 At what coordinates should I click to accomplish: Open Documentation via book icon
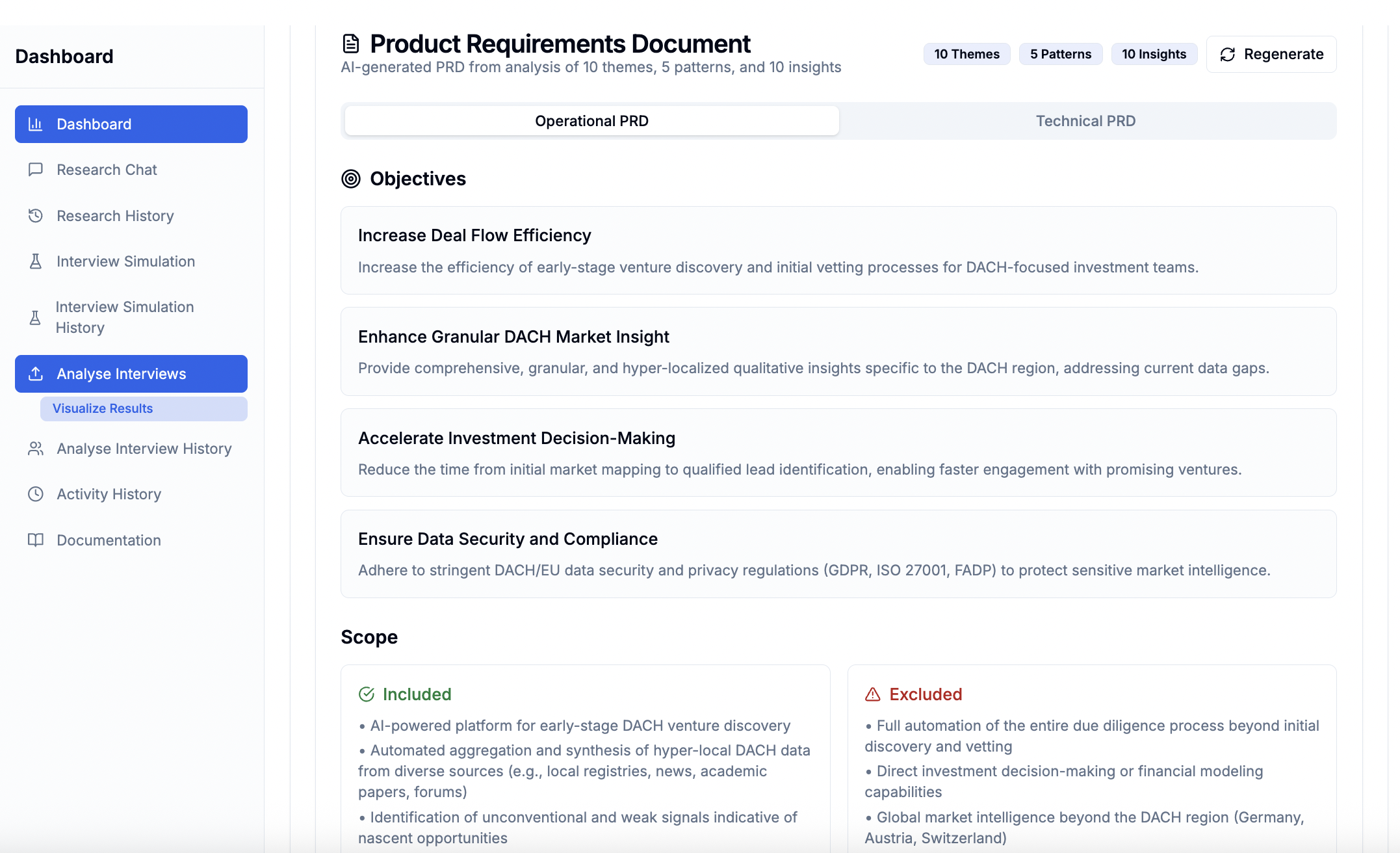[36, 540]
